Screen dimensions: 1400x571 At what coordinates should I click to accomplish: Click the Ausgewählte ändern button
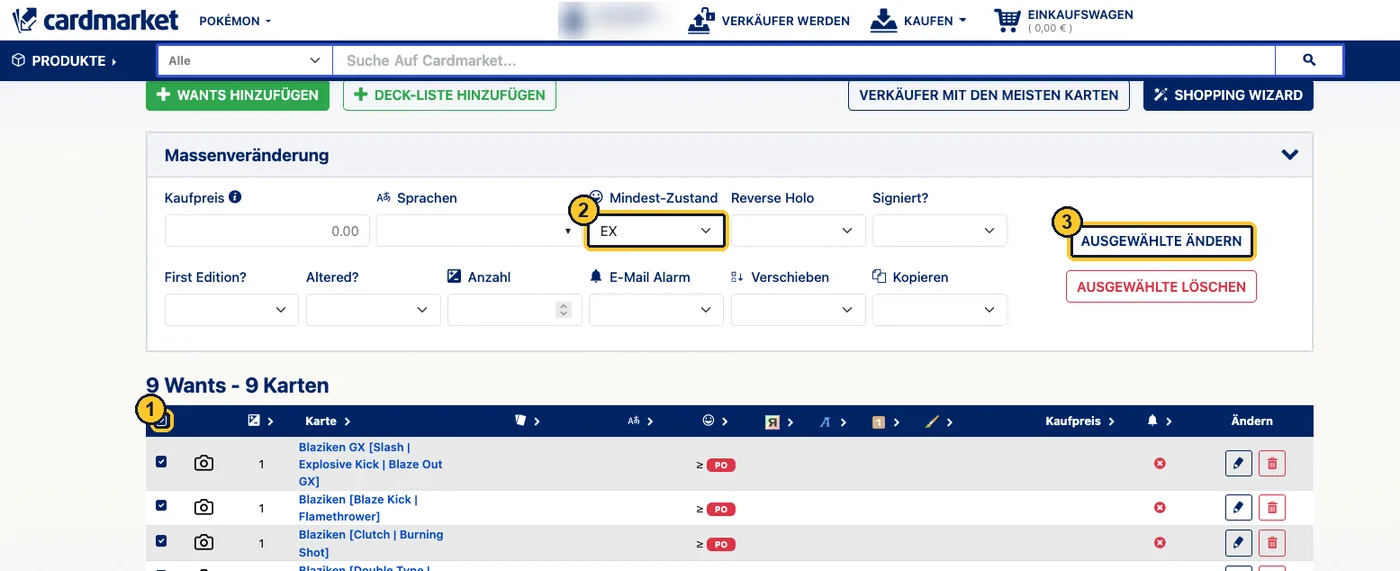(1161, 241)
